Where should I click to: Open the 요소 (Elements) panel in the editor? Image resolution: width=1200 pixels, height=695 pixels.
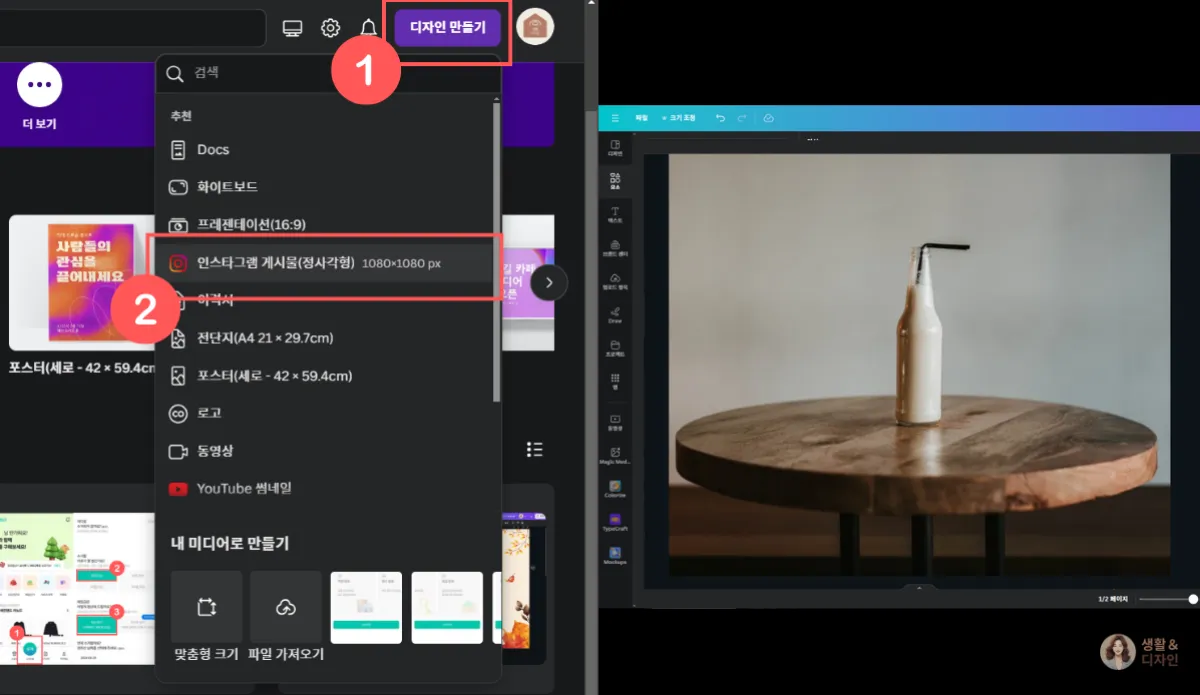(x=615, y=180)
